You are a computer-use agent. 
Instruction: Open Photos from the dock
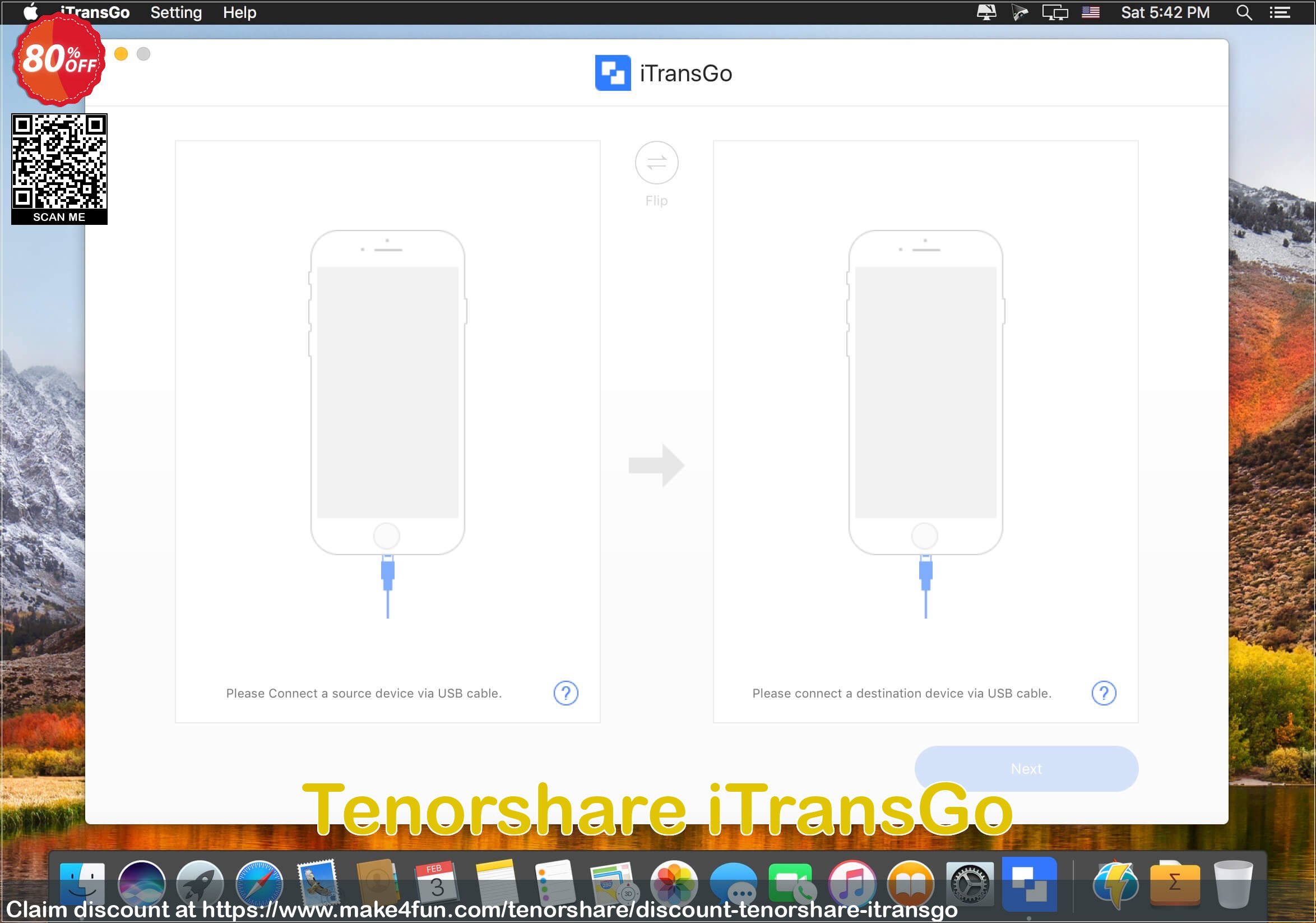[674, 883]
